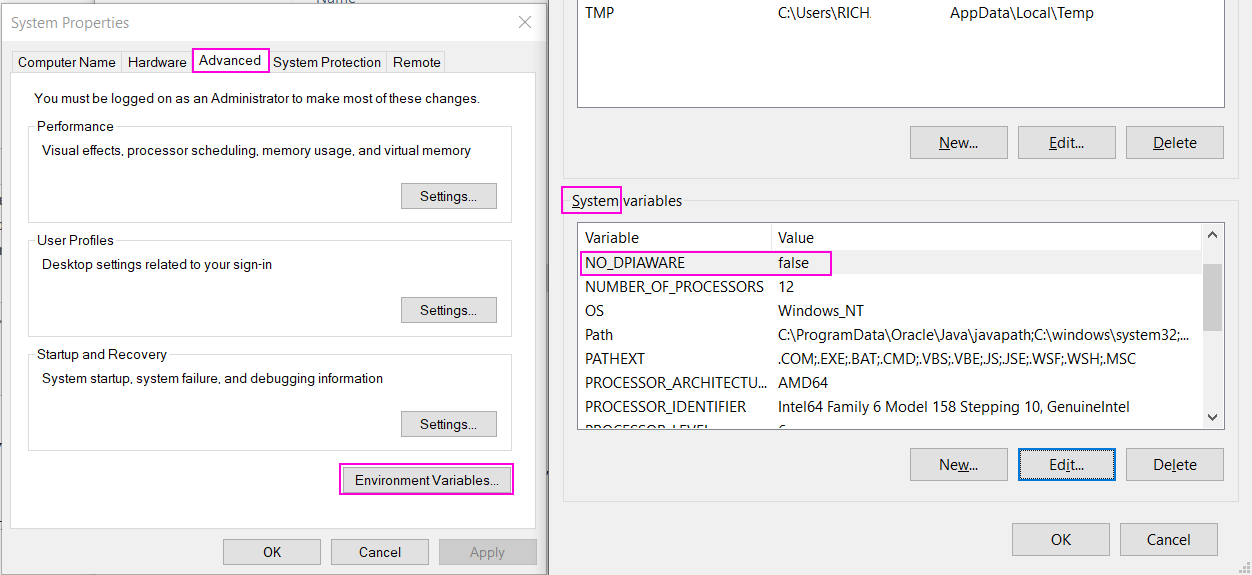Click New under user variables
Viewport: 1252px width, 575px height.
958,143
